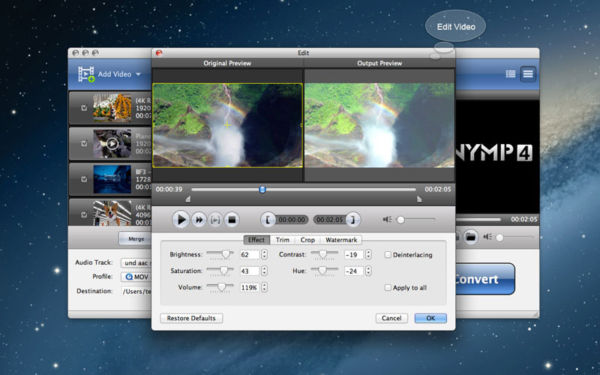Uncheck the blue night video row checkbox

click(x=84, y=179)
